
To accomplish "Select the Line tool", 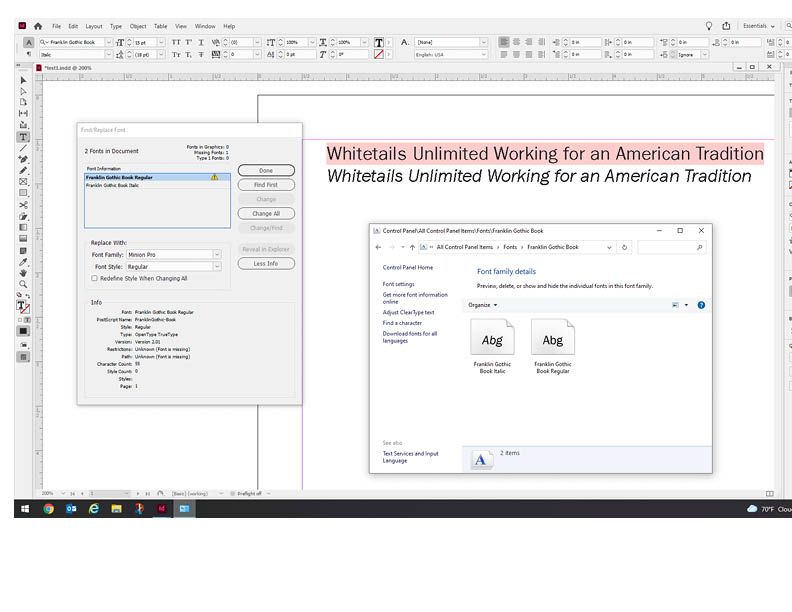I will 23,148.
